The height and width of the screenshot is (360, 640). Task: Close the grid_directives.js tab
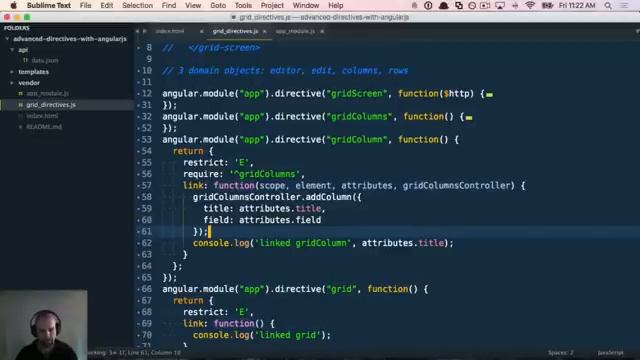[x=264, y=31]
